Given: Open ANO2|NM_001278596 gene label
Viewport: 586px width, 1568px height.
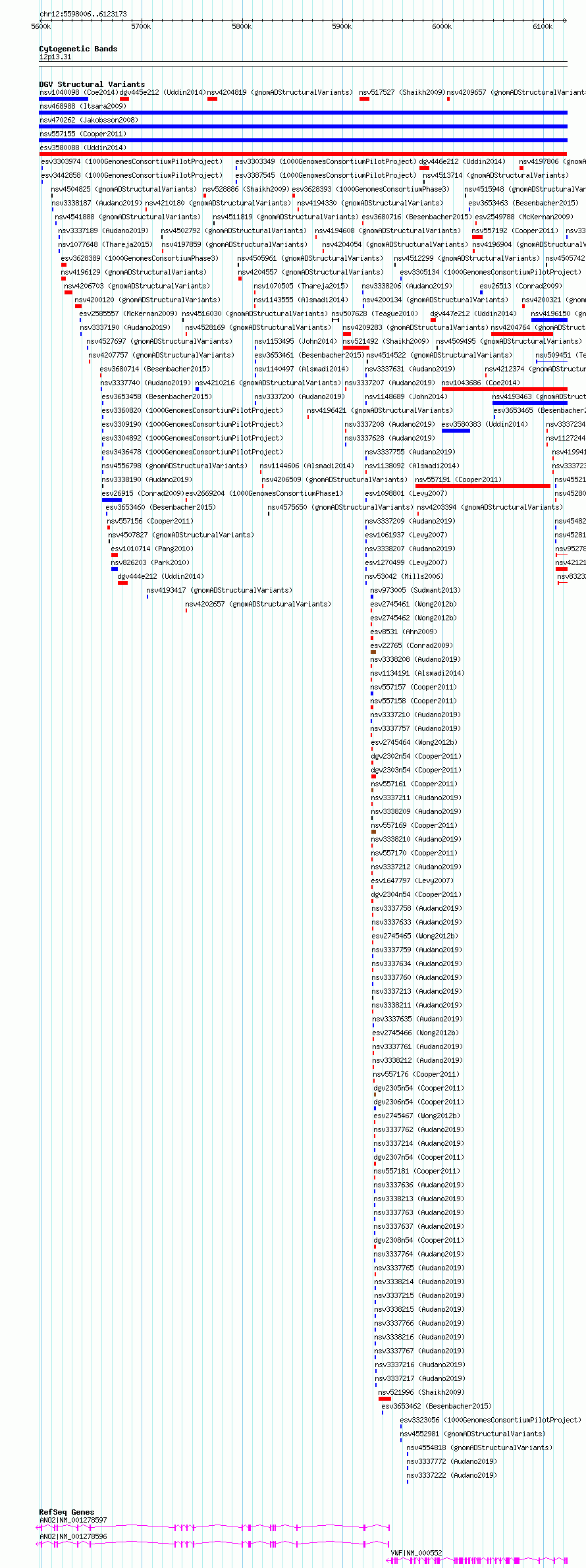Looking at the screenshot, I should 73,1536.
